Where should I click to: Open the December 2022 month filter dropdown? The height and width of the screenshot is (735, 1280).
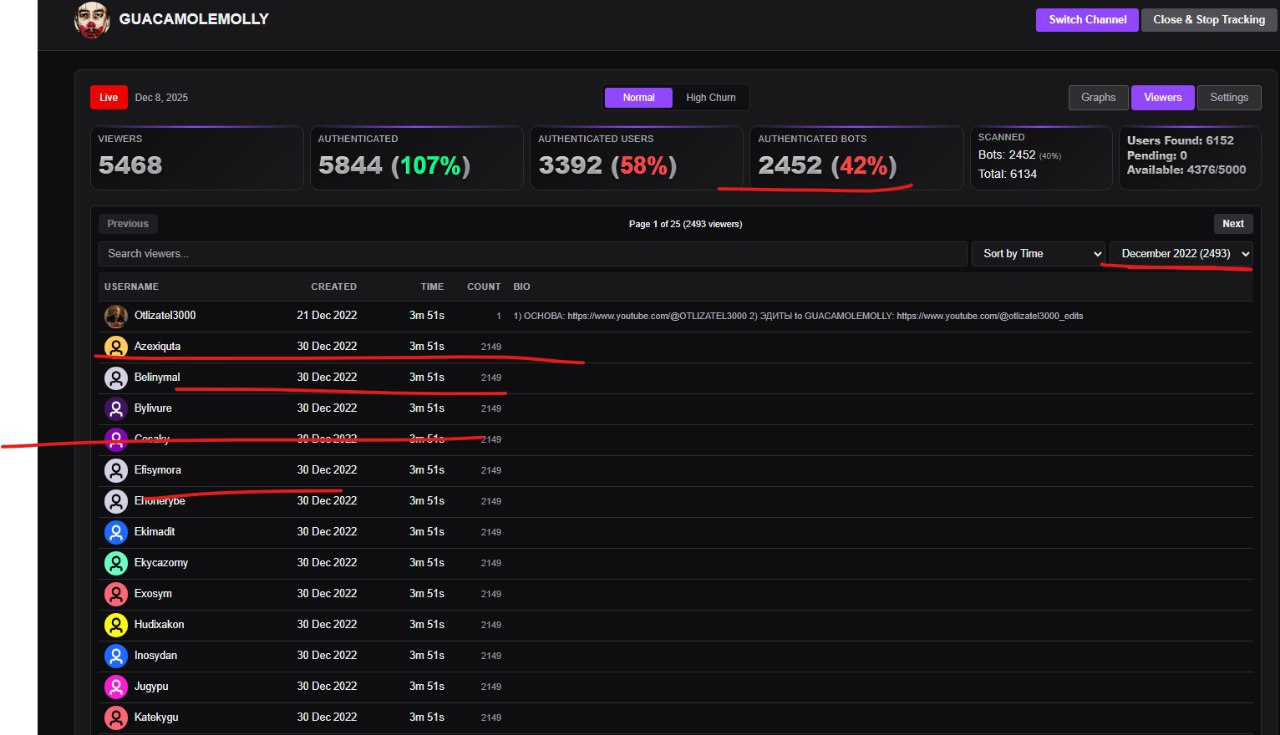[1181, 254]
